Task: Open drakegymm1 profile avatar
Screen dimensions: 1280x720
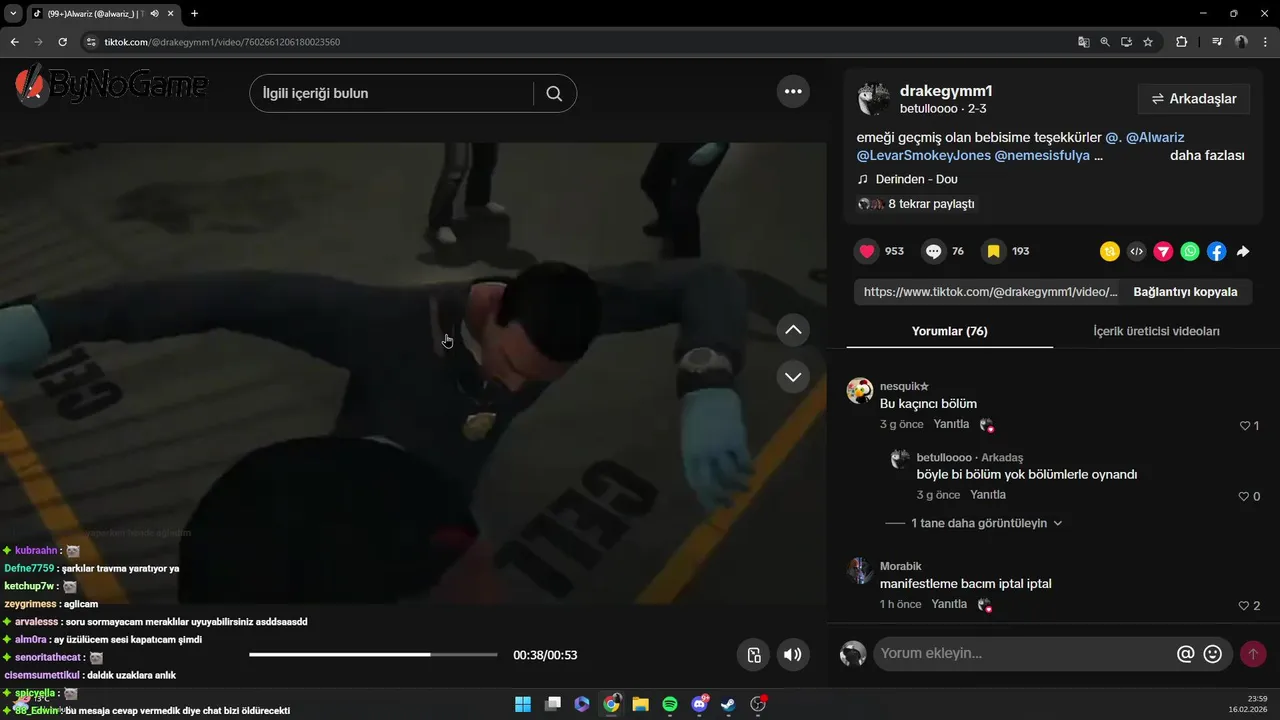Action: click(x=873, y=98)
